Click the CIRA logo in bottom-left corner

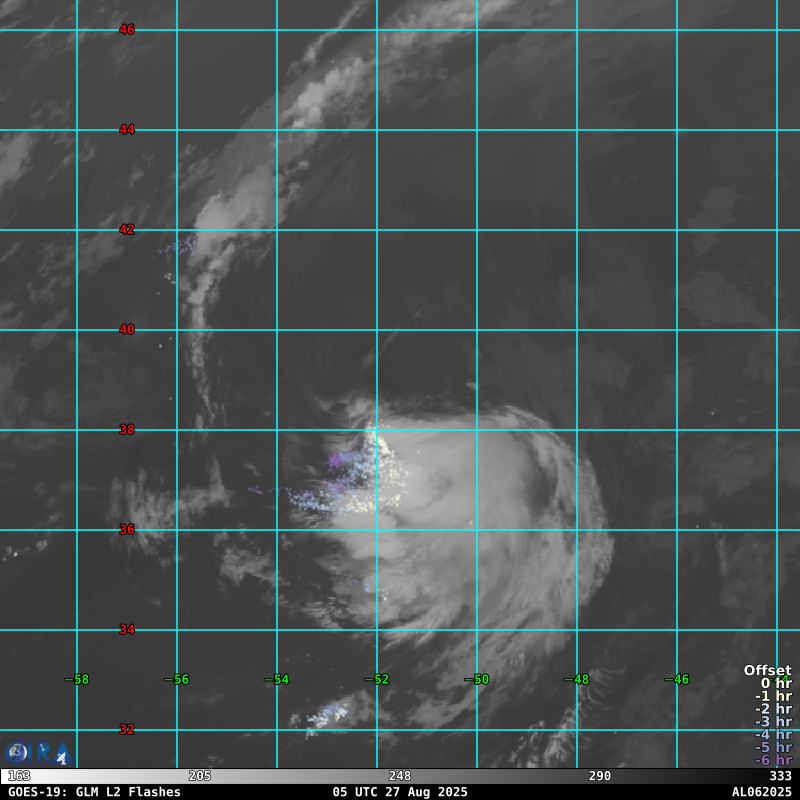[x=36, y=753]
